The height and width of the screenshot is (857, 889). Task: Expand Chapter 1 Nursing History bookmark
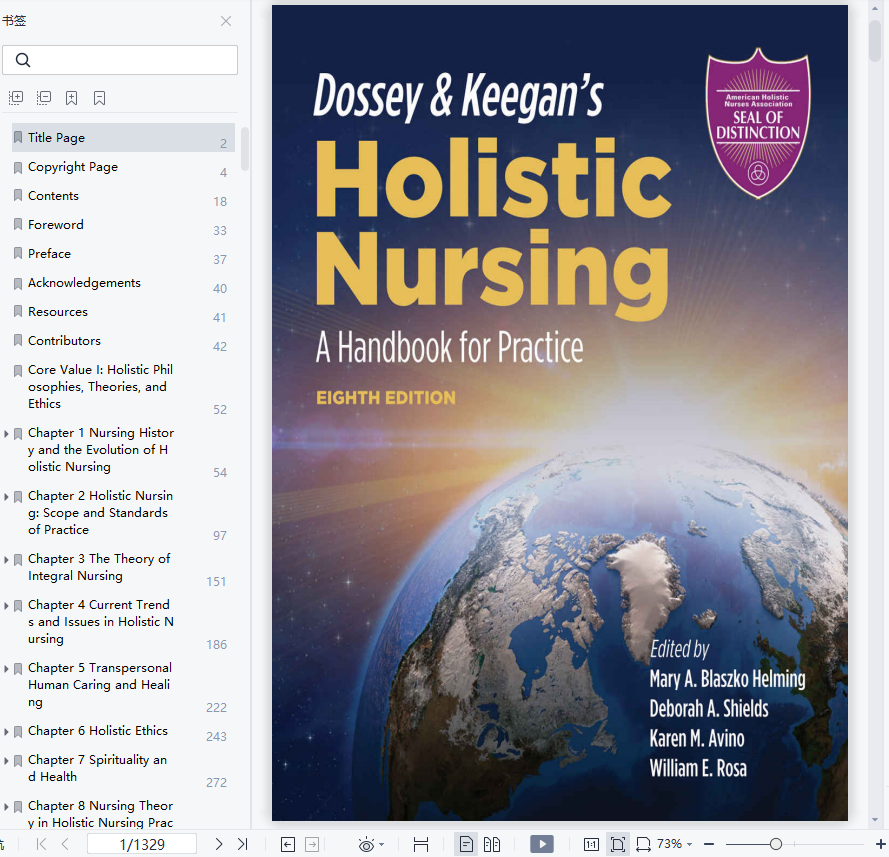6,434
